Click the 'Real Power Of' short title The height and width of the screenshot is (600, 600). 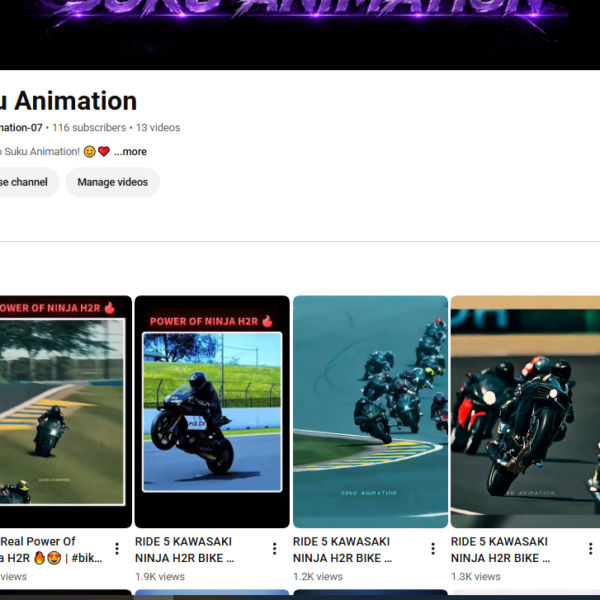tap(51, 549)
